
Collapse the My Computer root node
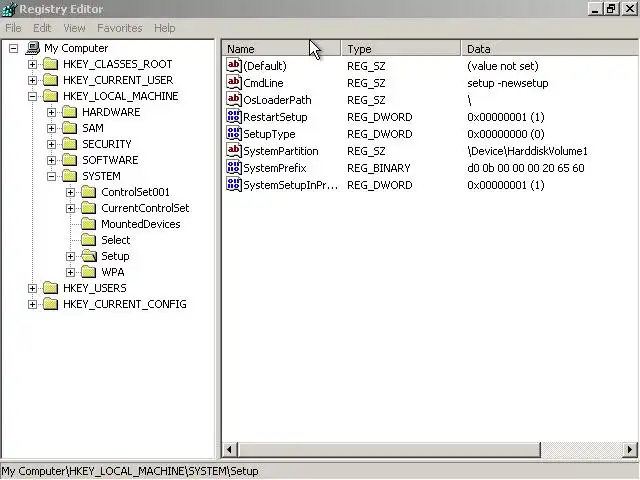click(x=13, y=48)
